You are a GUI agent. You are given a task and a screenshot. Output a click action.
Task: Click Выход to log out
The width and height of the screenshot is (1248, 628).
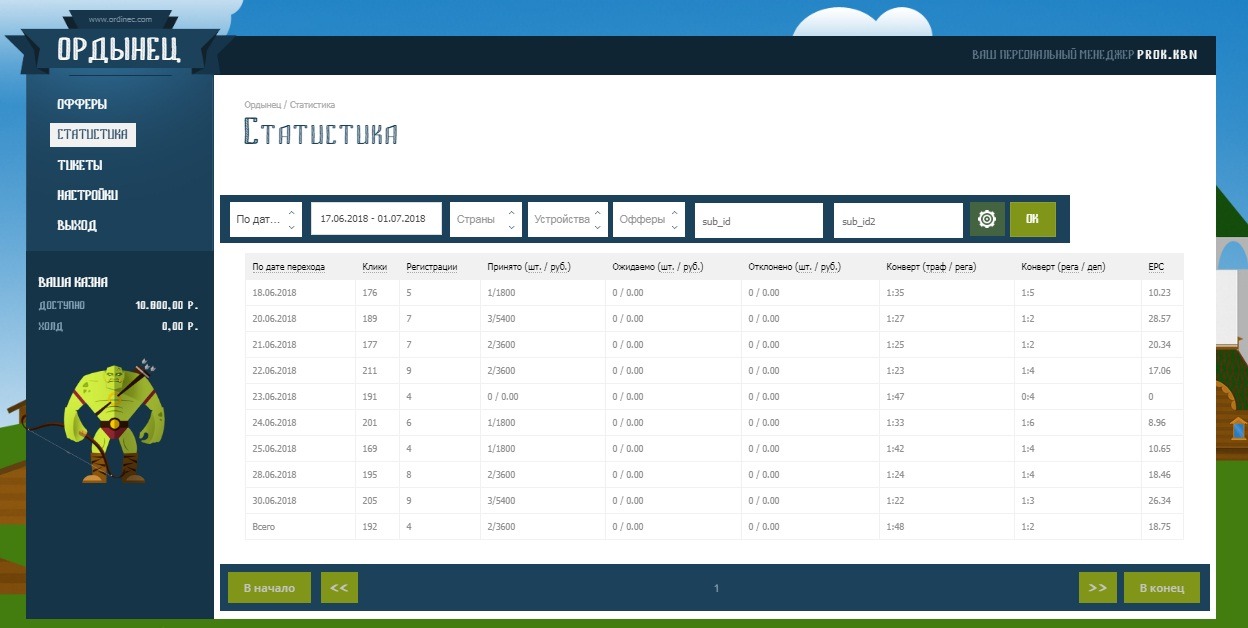coord(77,225)
